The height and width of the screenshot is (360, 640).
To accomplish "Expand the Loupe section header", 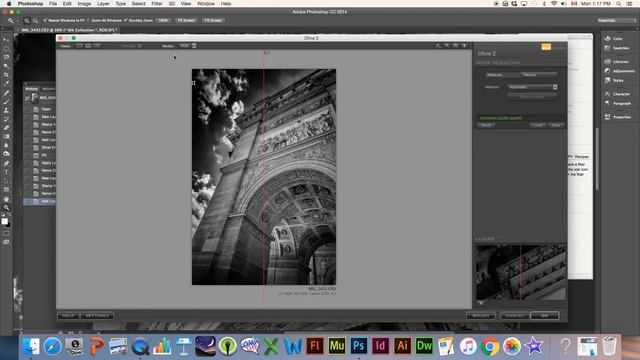I will (486, 239).
